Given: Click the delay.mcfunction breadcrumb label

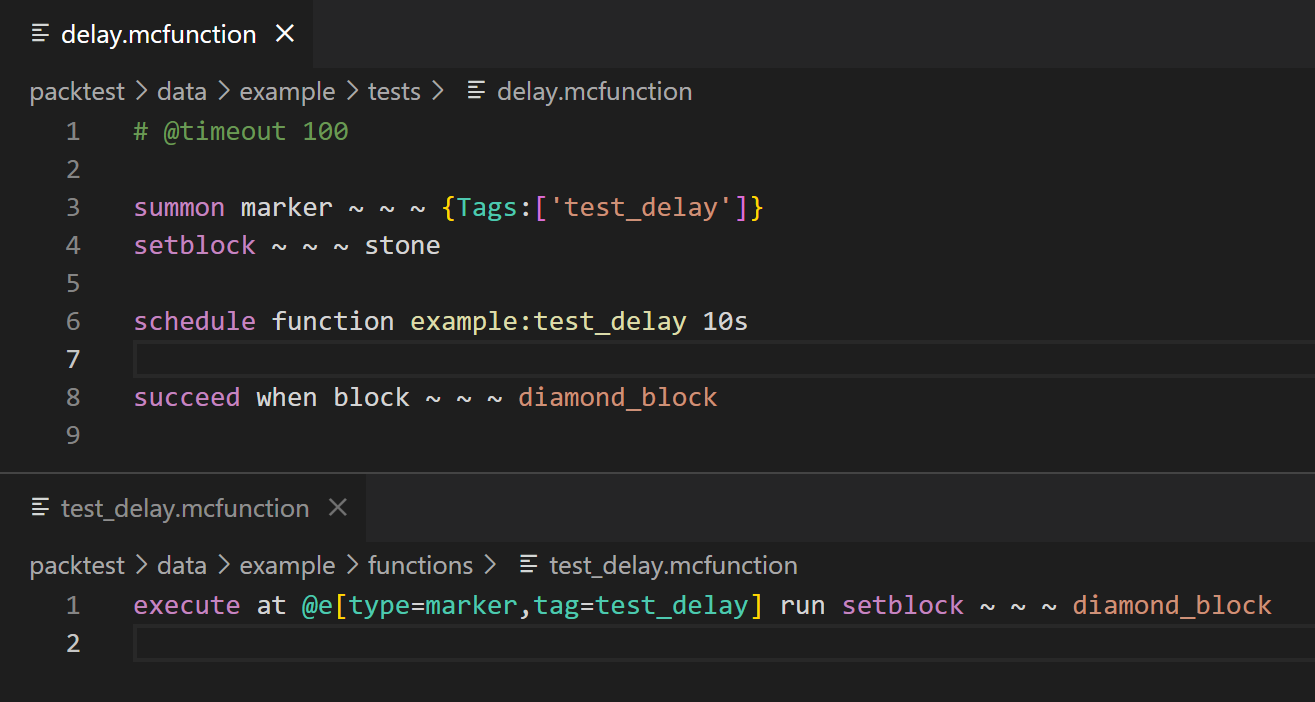Looking at the screenshot, I should (594, 91).
